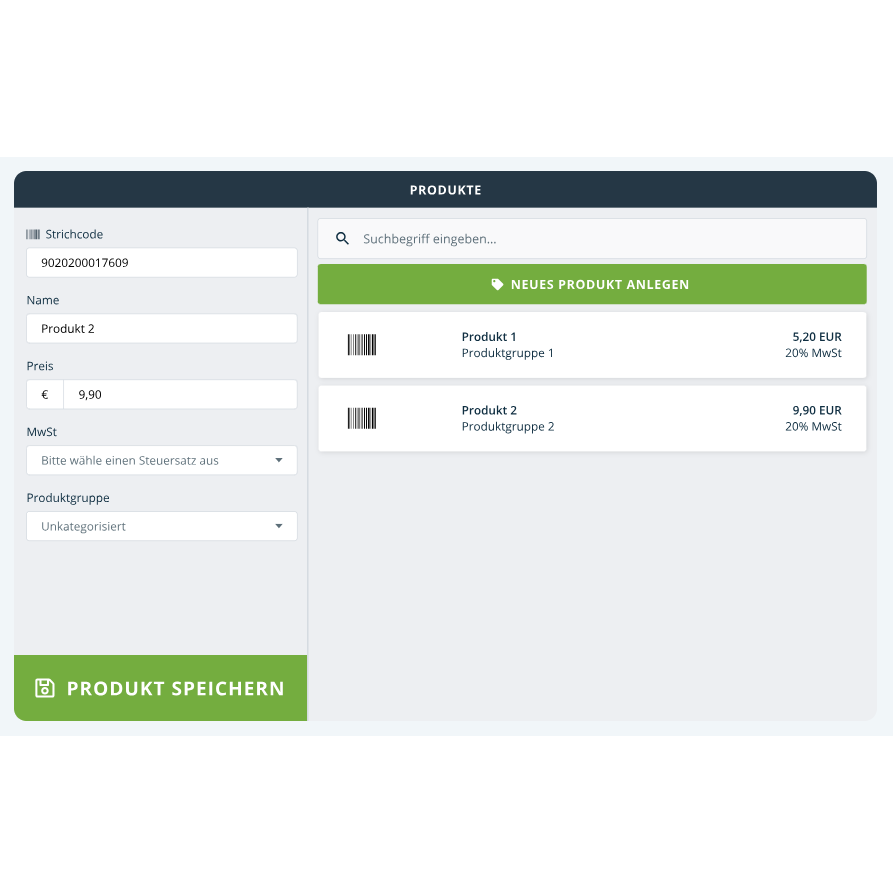
Task: Edit the Preis value field
Action: 180,395
